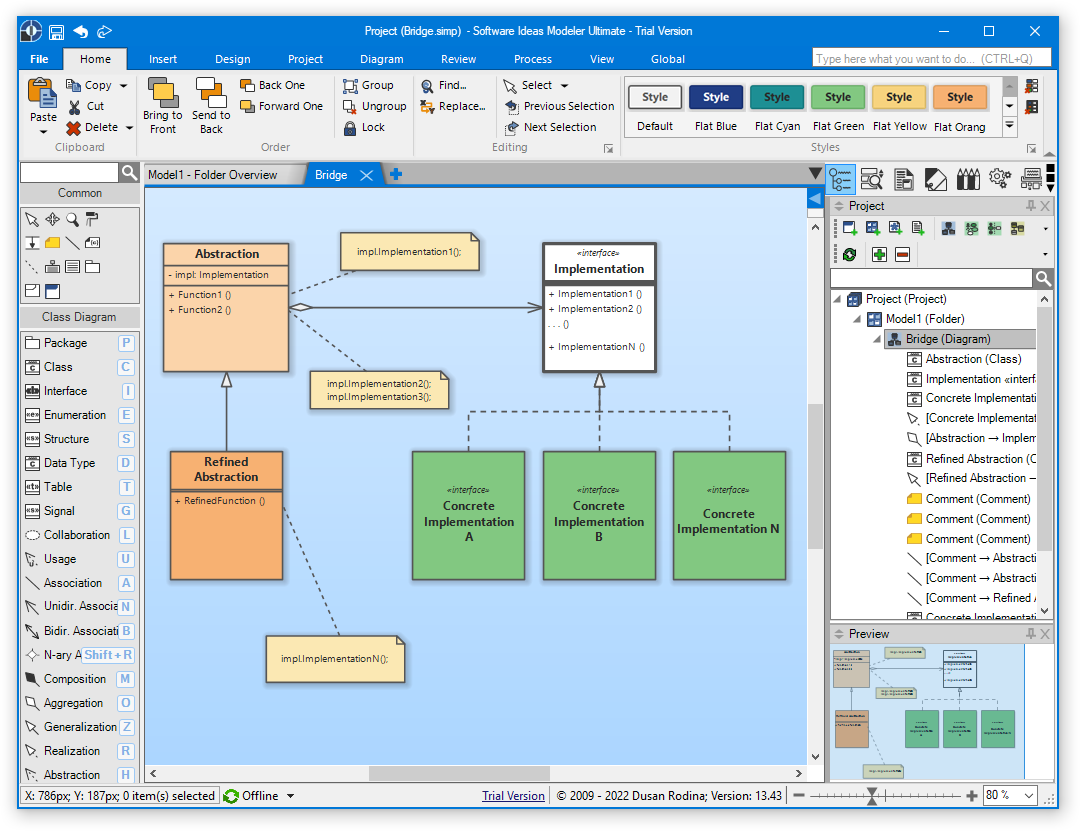Switch to Model1 - Folder Overview tab
1080x831 pixels.
pos(212,175)
